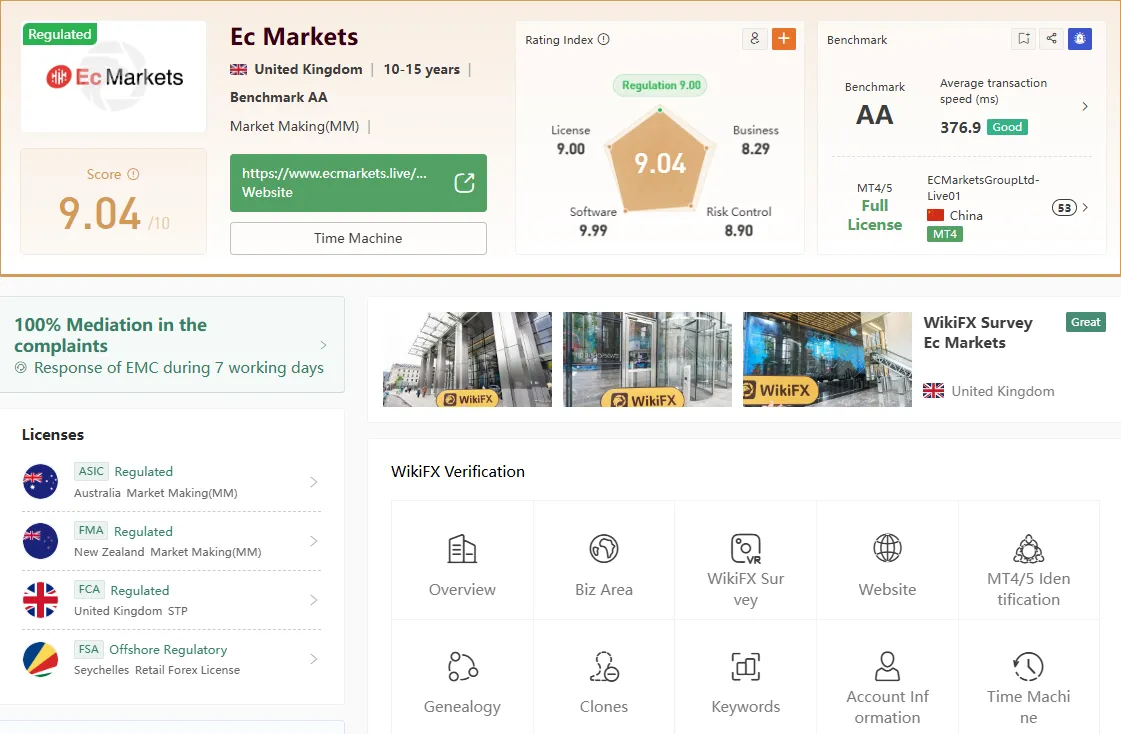Image resolution: width=1121 pixels, height=734 pixels.
Task: Open the second WikiFX survey entrance photo
Action: tap(648, 359)
